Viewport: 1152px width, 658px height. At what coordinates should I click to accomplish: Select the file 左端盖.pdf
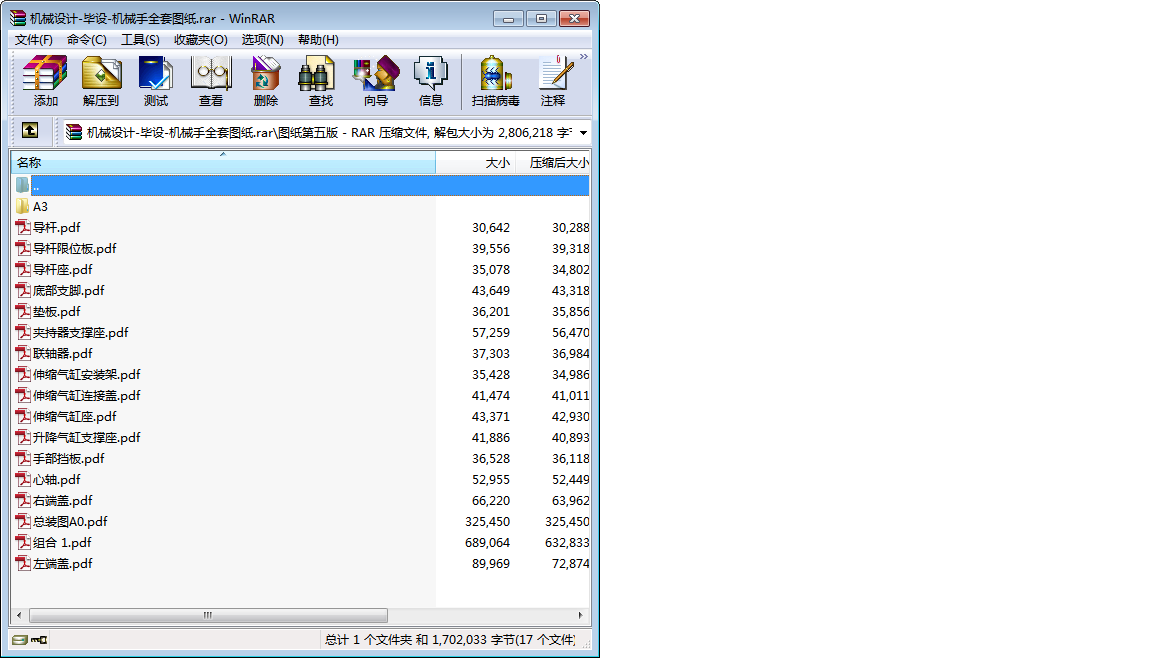pos(62,564)
